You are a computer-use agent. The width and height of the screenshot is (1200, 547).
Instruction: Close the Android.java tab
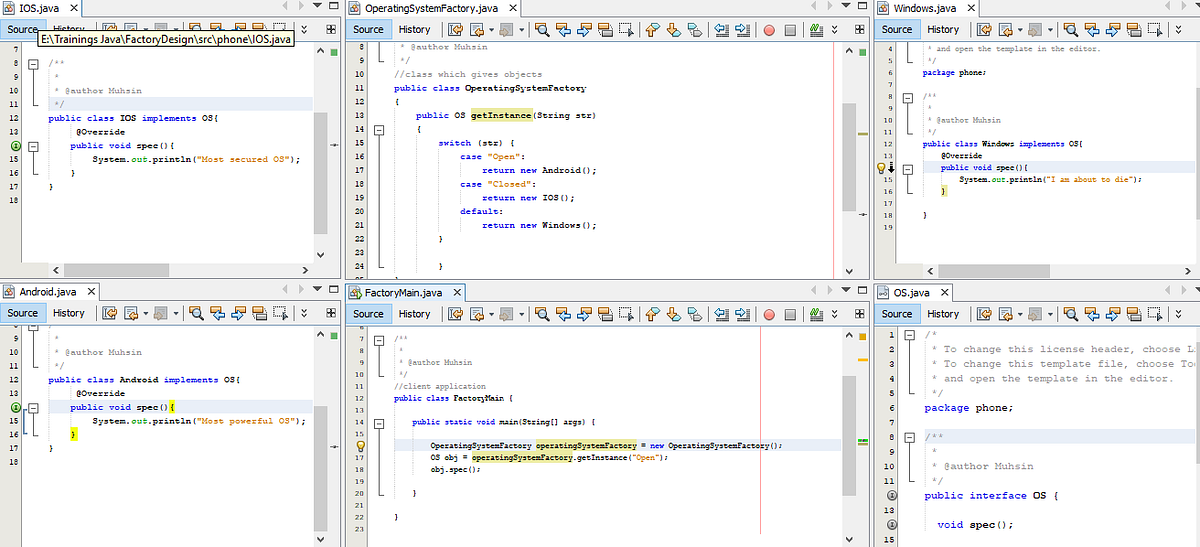coord(90,292)
